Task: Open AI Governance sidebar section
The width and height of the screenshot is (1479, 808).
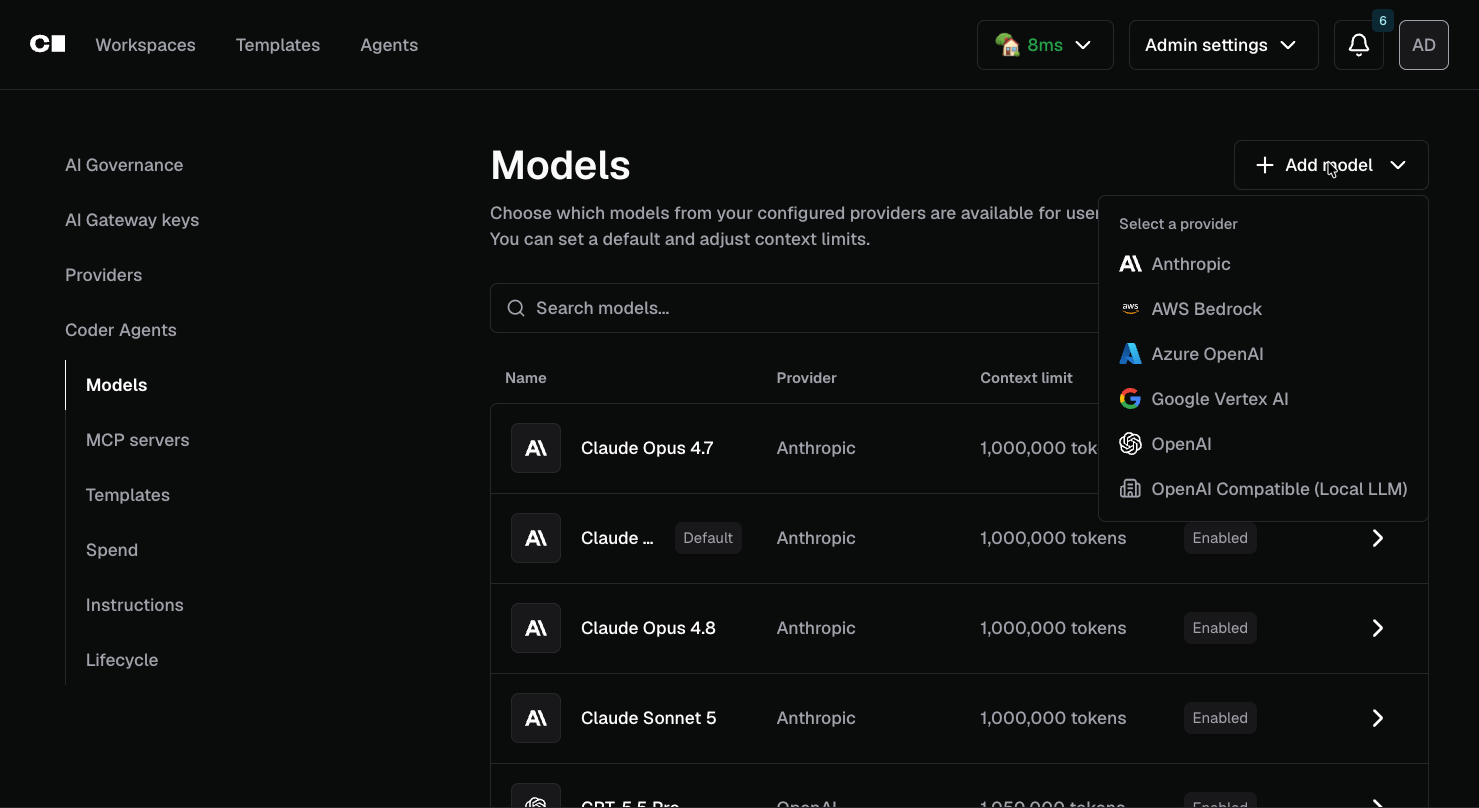Action: pyautogui.click(x=124, y=165)
